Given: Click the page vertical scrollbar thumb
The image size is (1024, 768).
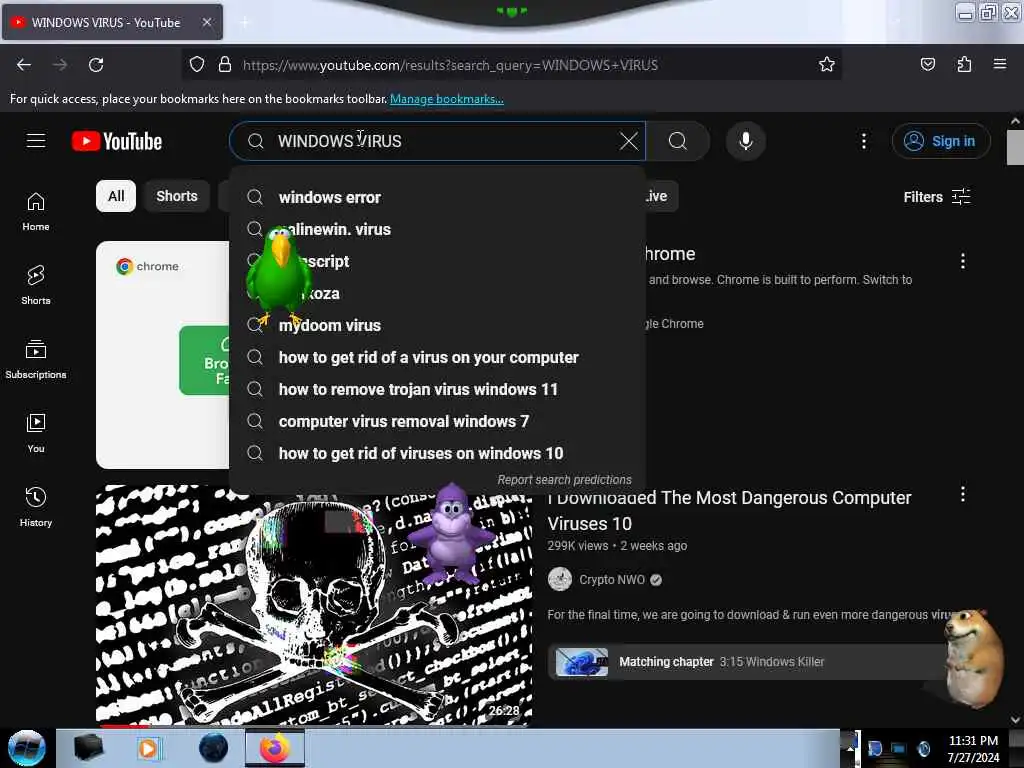Looking at the screenshot, I should point(1015,147).
